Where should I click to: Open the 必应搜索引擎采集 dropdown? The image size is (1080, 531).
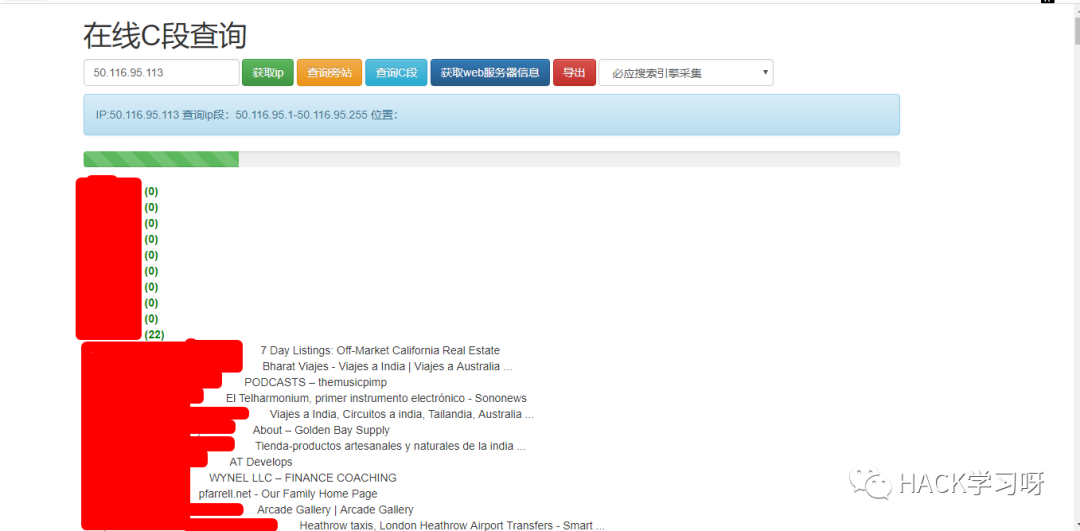point(685,73)
